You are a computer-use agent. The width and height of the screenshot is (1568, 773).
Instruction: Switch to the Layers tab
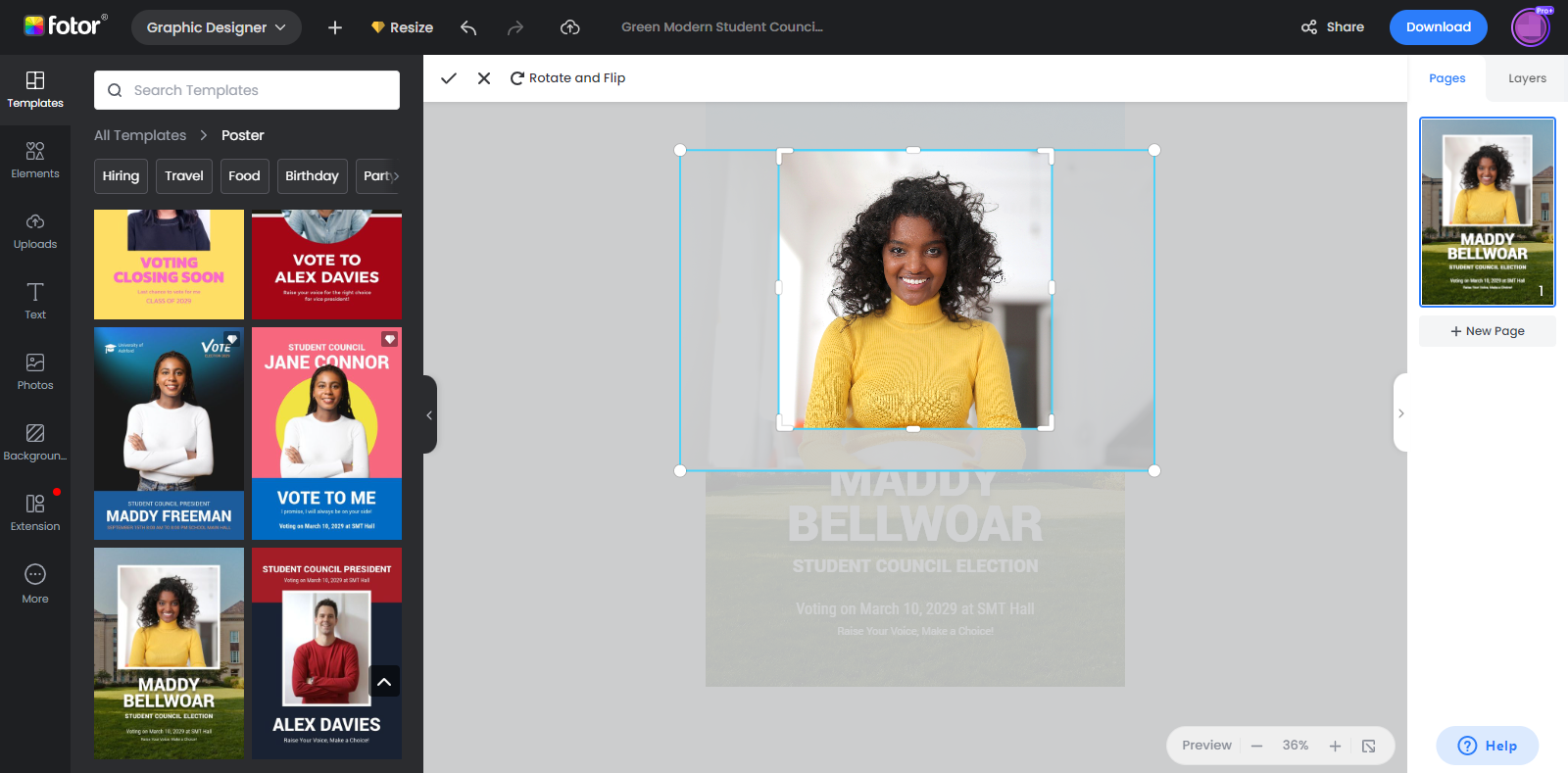click(x=1526, y=78)
